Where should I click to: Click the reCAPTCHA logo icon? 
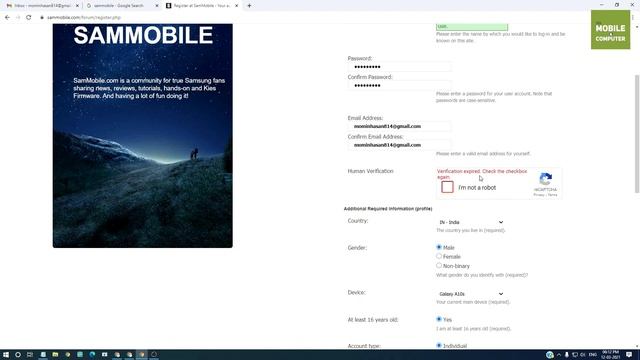[545, 179]
